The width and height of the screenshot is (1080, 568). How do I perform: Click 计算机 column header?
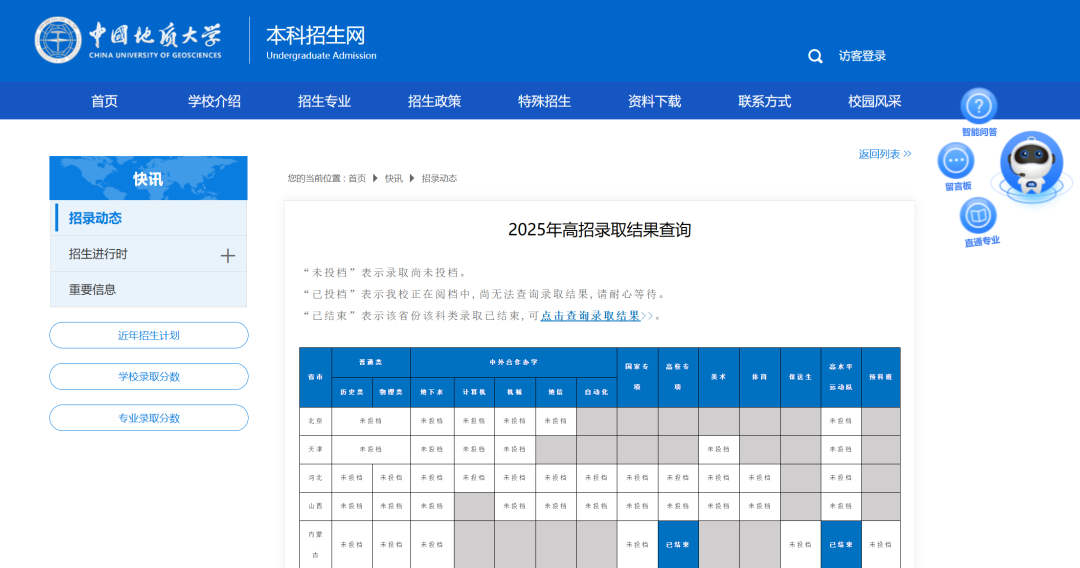point(474,392)
